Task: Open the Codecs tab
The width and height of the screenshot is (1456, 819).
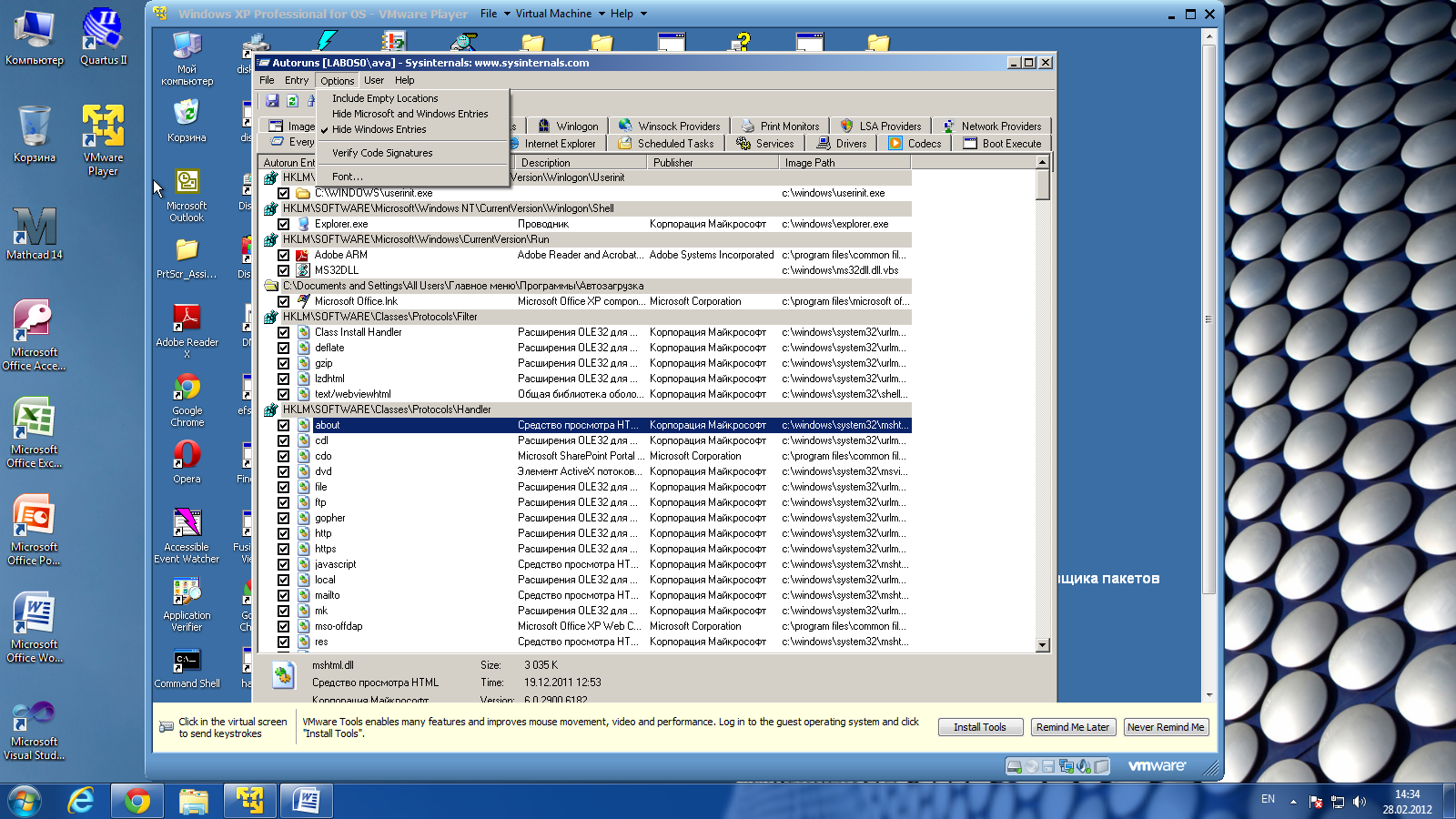Action: (915, 144)
